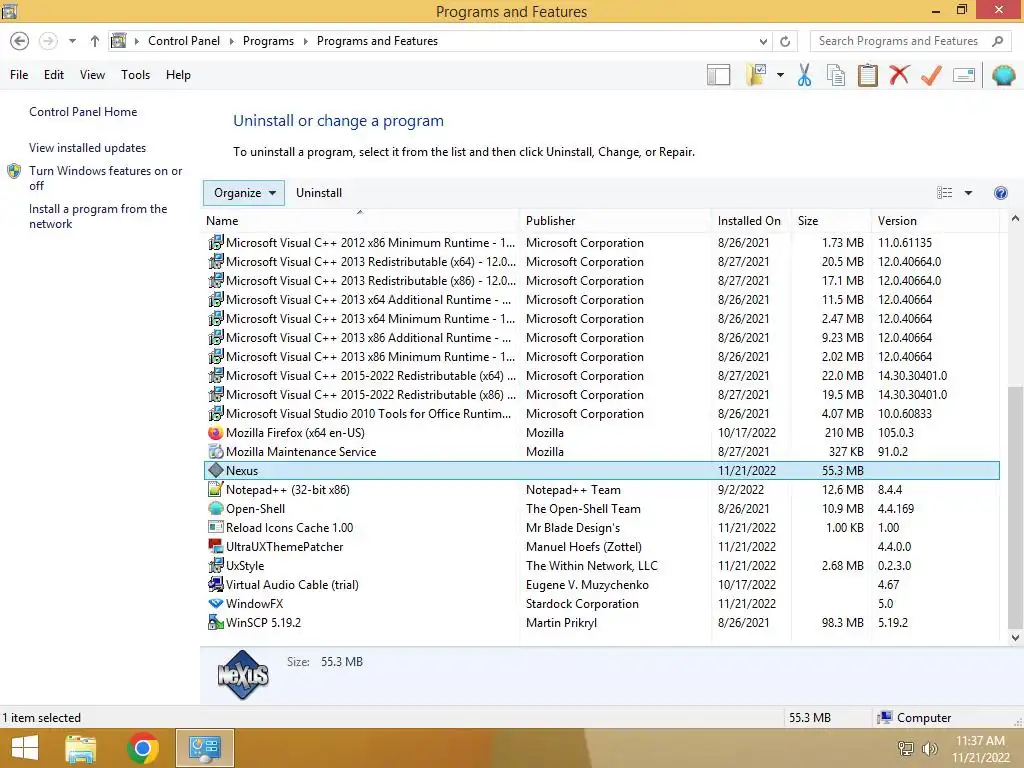Open the File menu
1024x768 pixels.
pyautogui.click(x=19, y=74)
